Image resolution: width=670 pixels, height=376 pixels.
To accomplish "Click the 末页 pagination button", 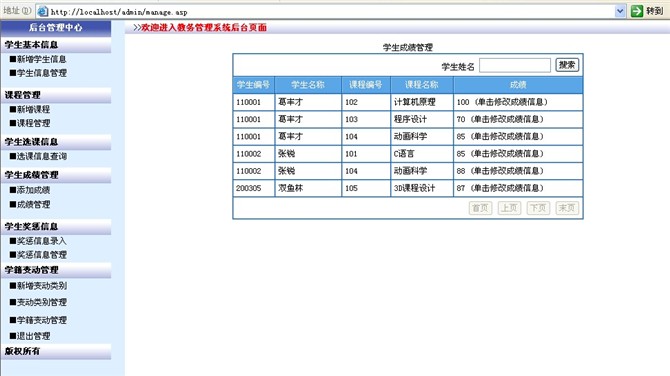I will coord(567,208).
